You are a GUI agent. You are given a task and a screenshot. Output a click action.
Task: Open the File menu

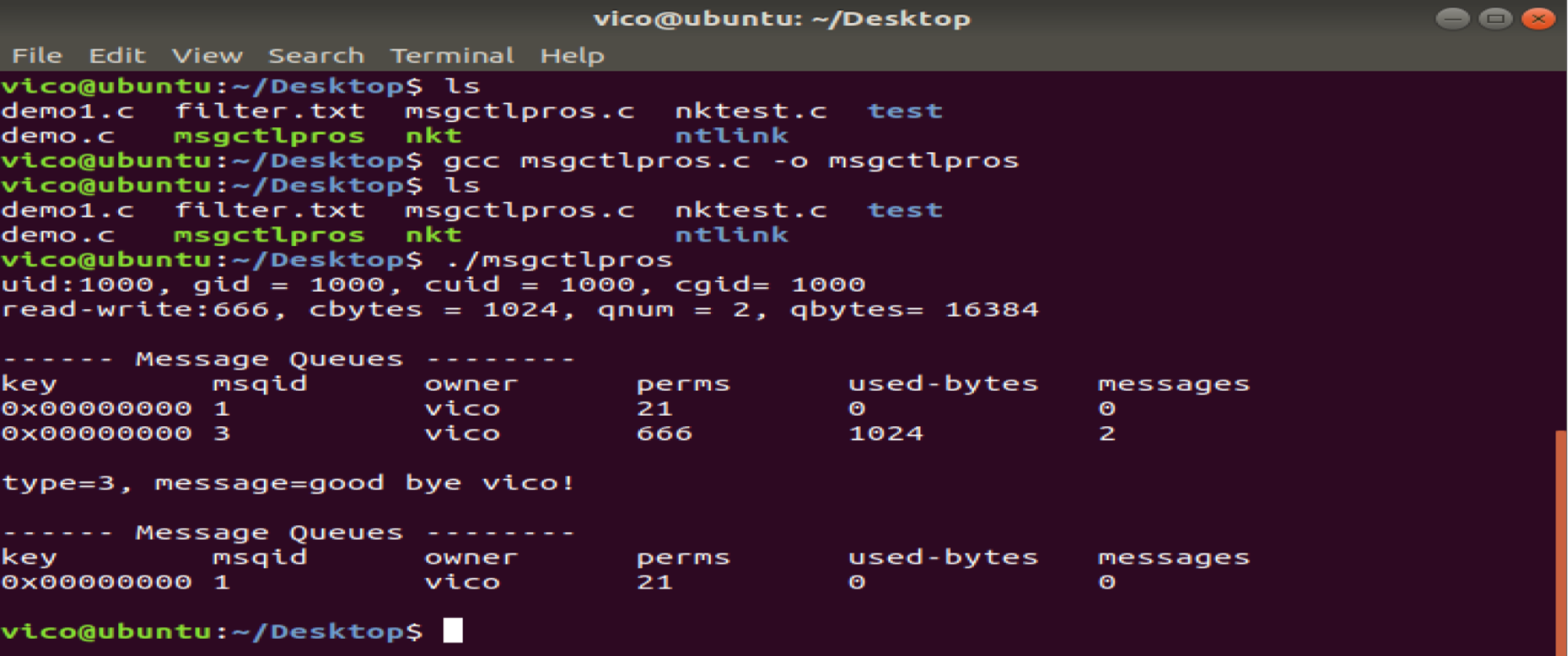(x=37, y=56)
